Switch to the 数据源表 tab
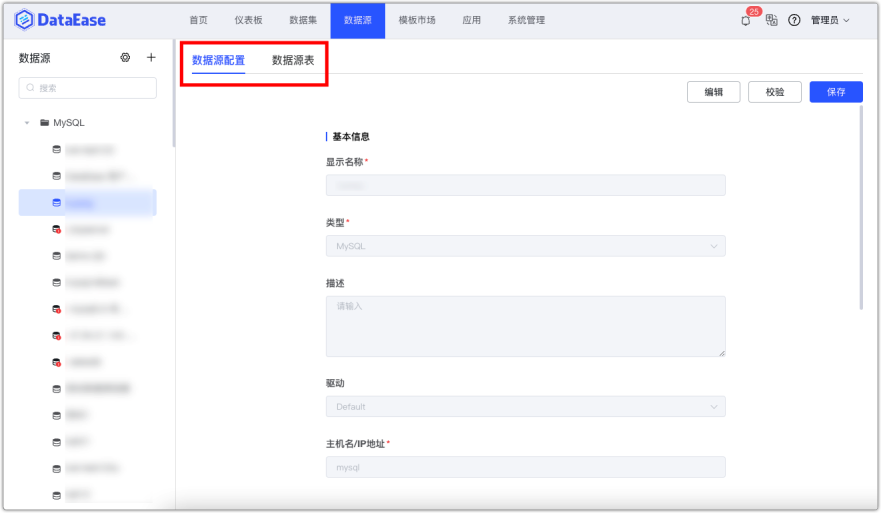The width and height of the screenshot is (881, 513). tap(293, 61)
